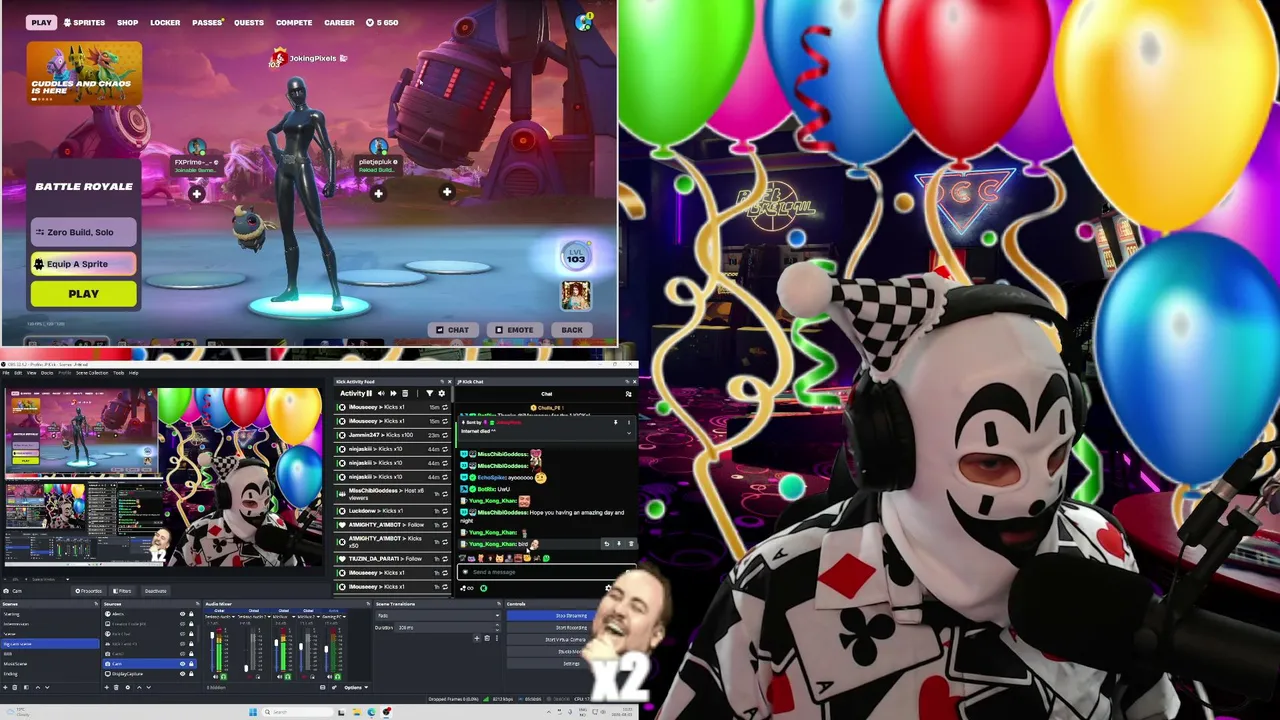
Task: Toggle the lock on the Cam source
Action: [x=191, y=664]
